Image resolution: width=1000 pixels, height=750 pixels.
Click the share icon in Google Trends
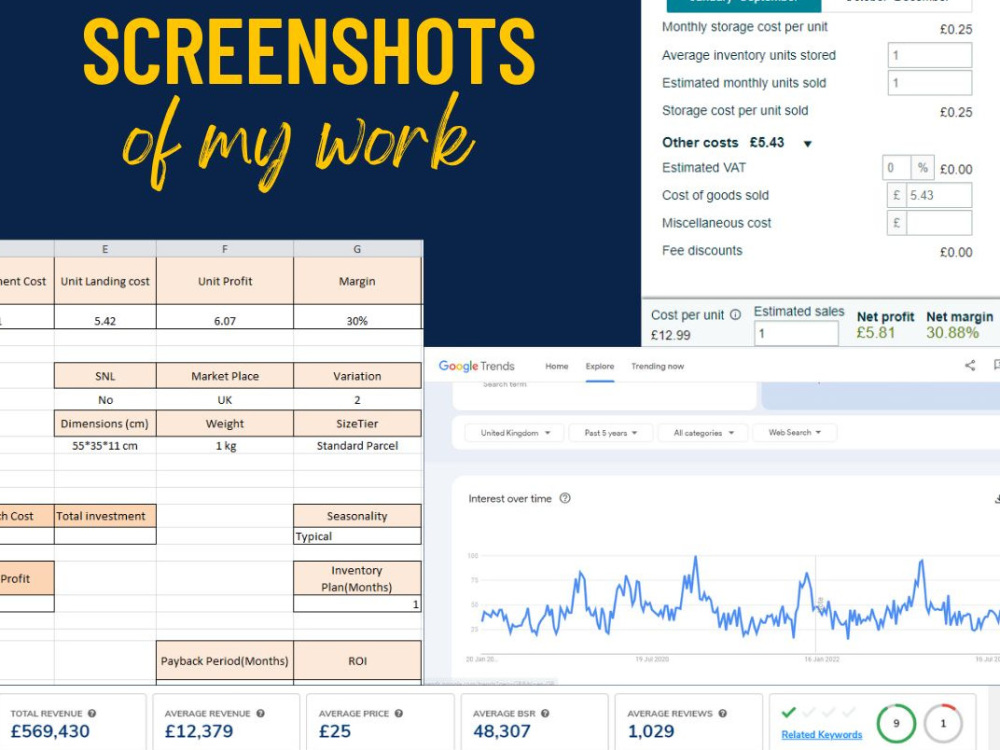pos(970,365)
